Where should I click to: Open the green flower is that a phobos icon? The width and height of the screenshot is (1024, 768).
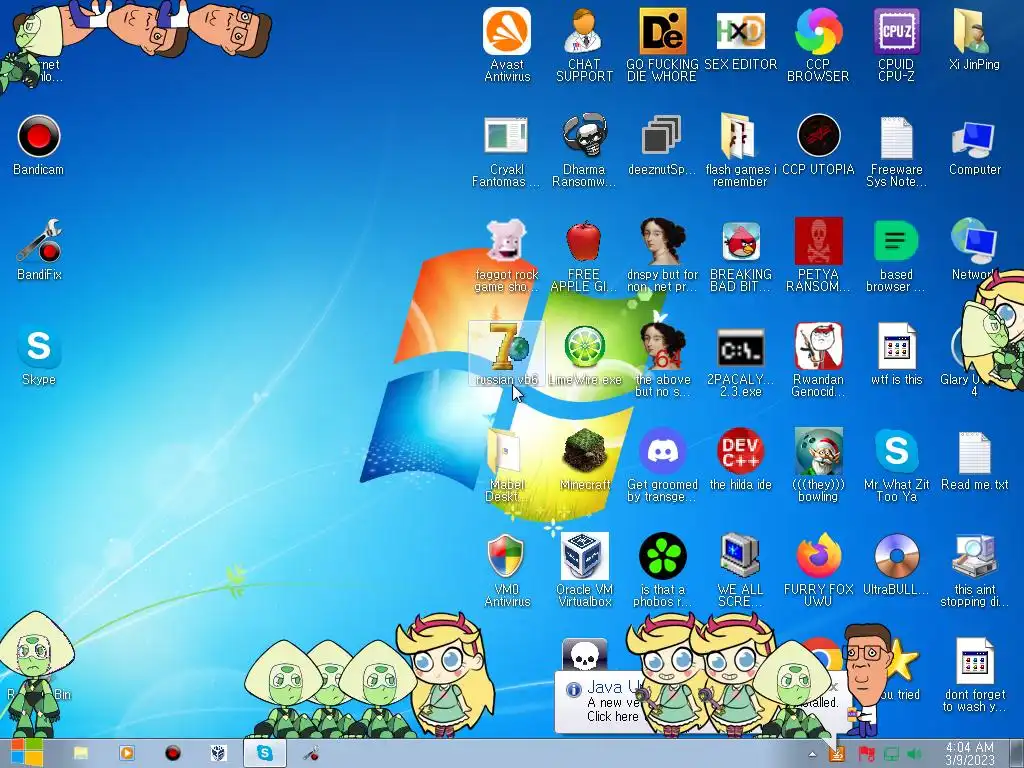(662, 571)
